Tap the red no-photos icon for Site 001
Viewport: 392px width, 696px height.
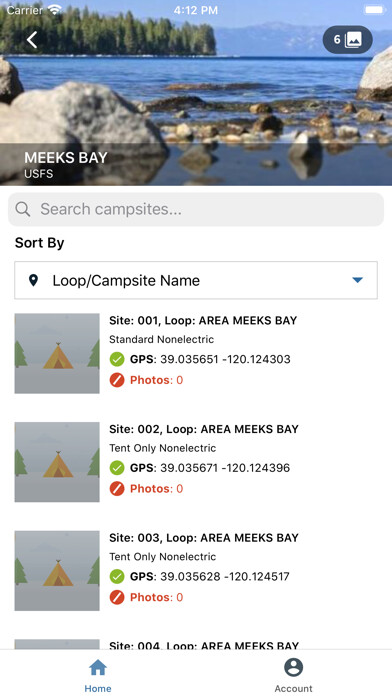point(117,380)
